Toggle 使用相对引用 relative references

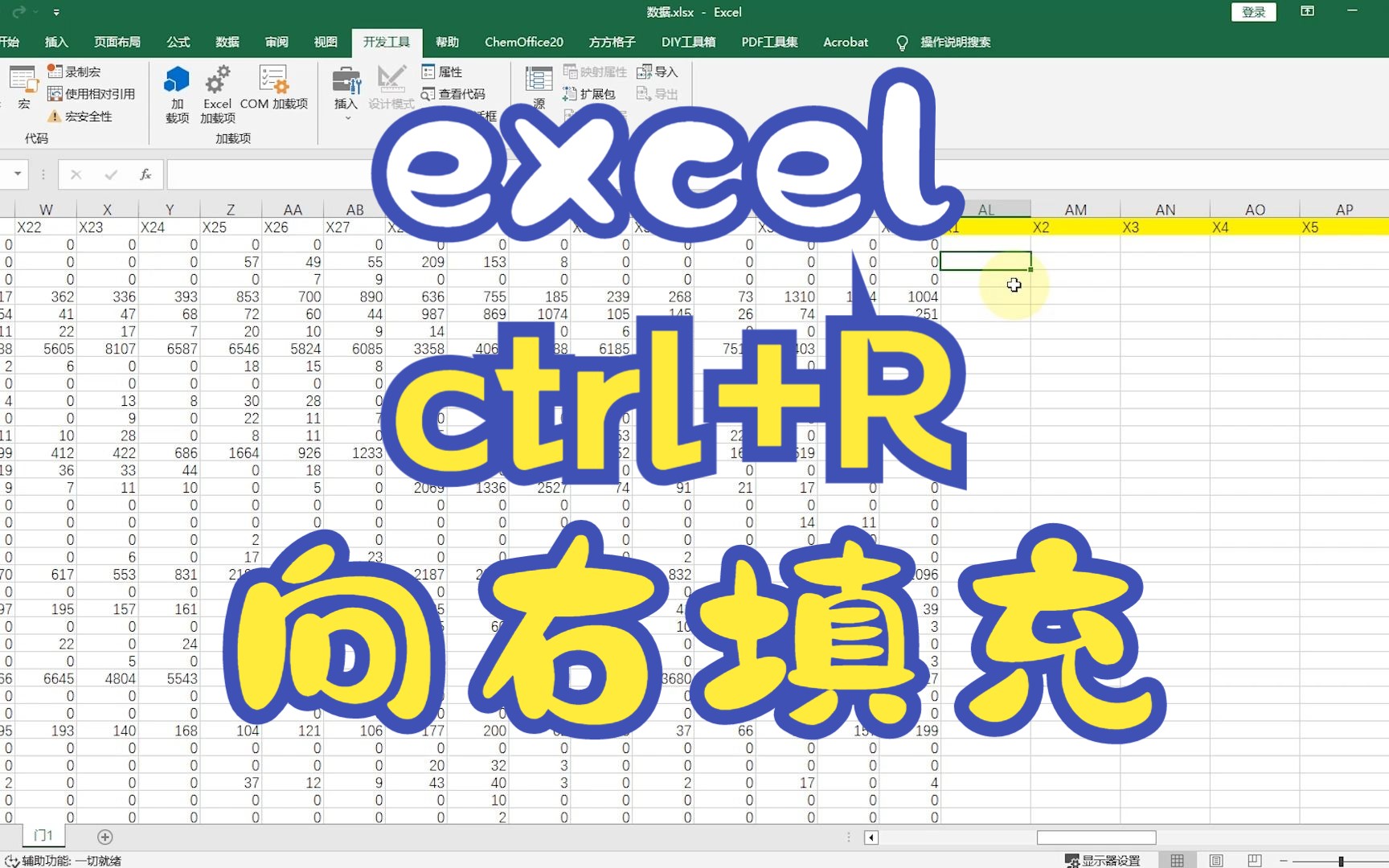point(91,94)
